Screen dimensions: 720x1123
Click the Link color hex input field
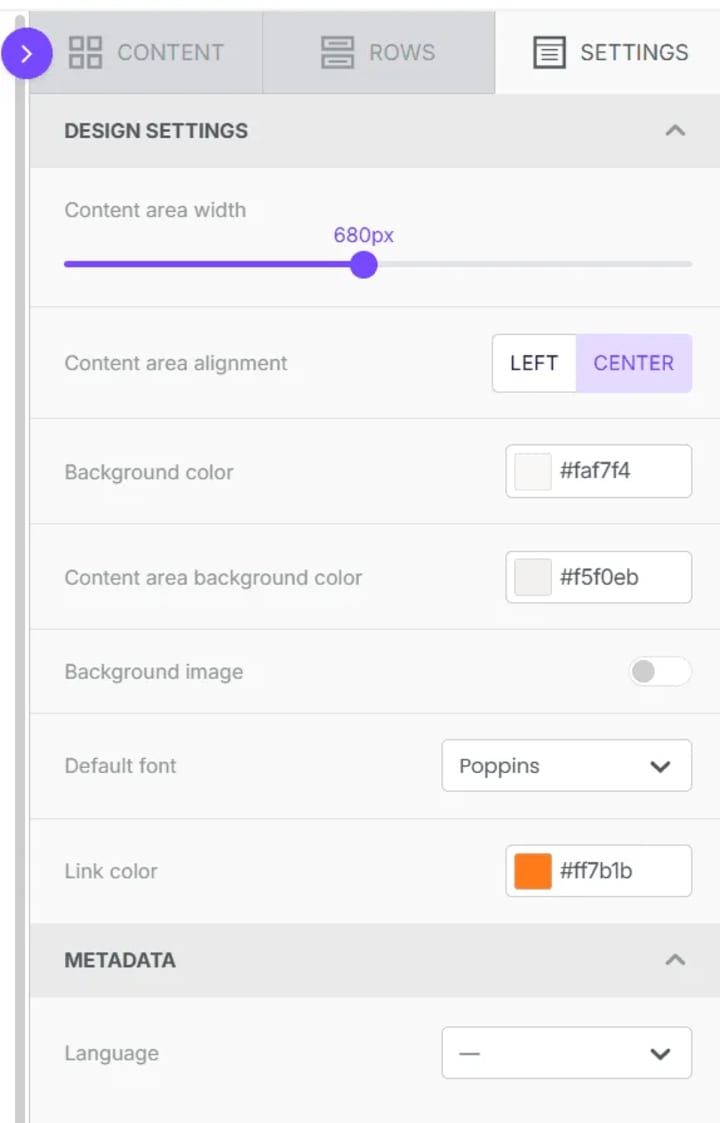(x=620, y=871)
